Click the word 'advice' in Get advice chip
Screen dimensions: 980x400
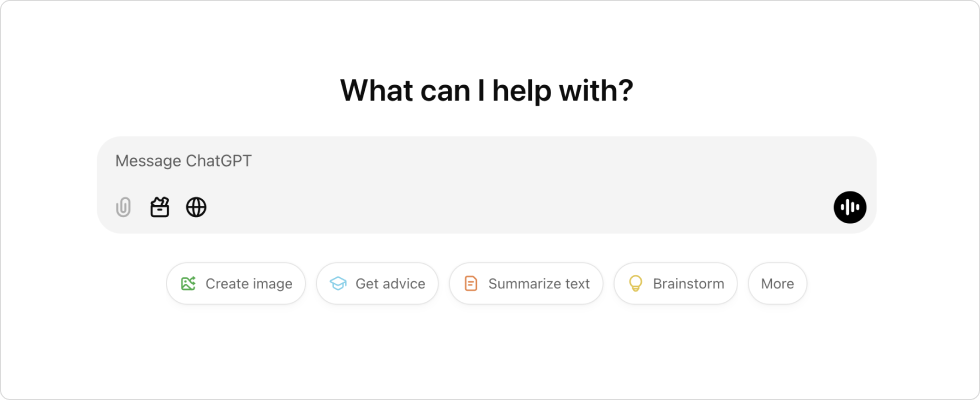coord(403,284)
